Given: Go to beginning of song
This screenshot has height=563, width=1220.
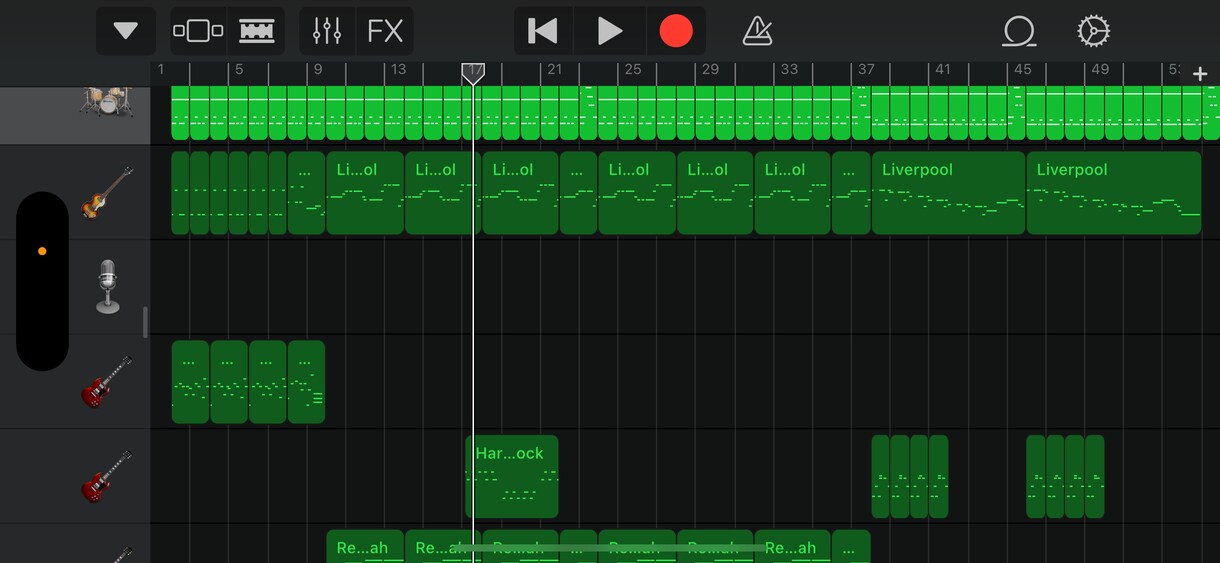Looking at the screenshot, I should point(543,31).
